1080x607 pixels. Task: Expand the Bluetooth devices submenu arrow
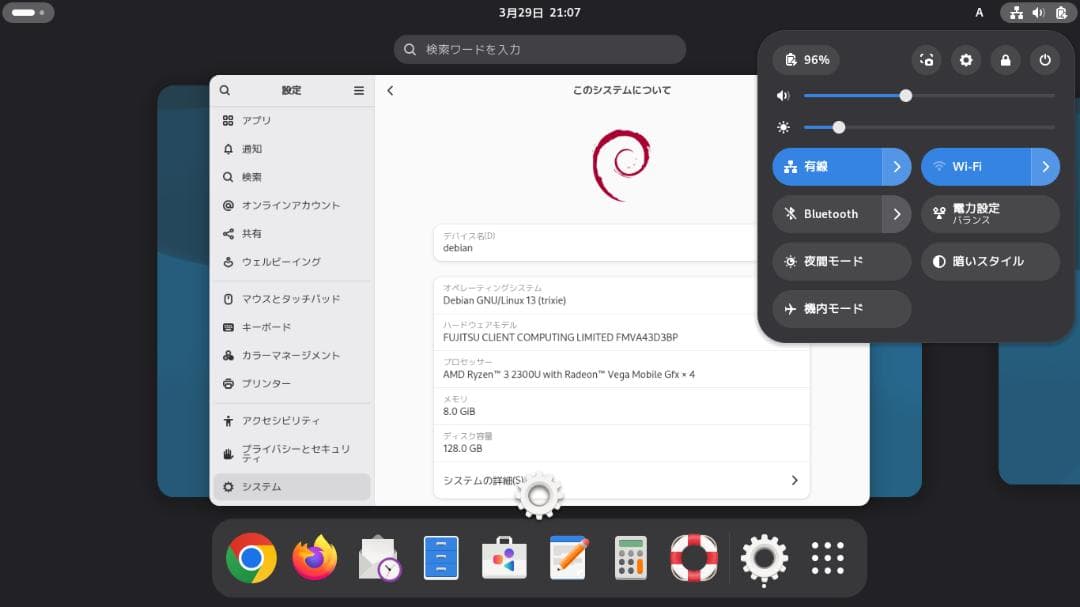coord(897,214)
